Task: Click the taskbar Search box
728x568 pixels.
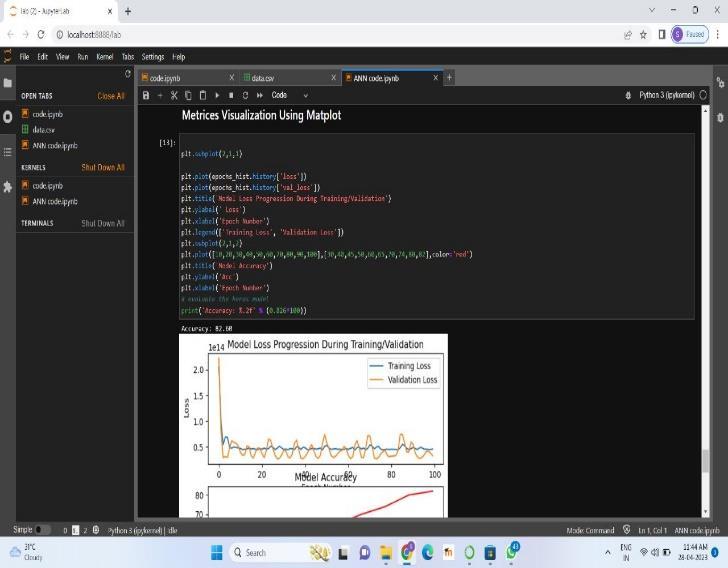Action: 280,553
